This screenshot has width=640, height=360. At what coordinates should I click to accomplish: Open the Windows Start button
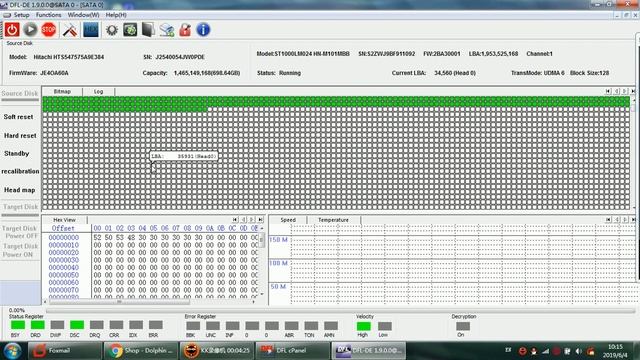point(12,351)
